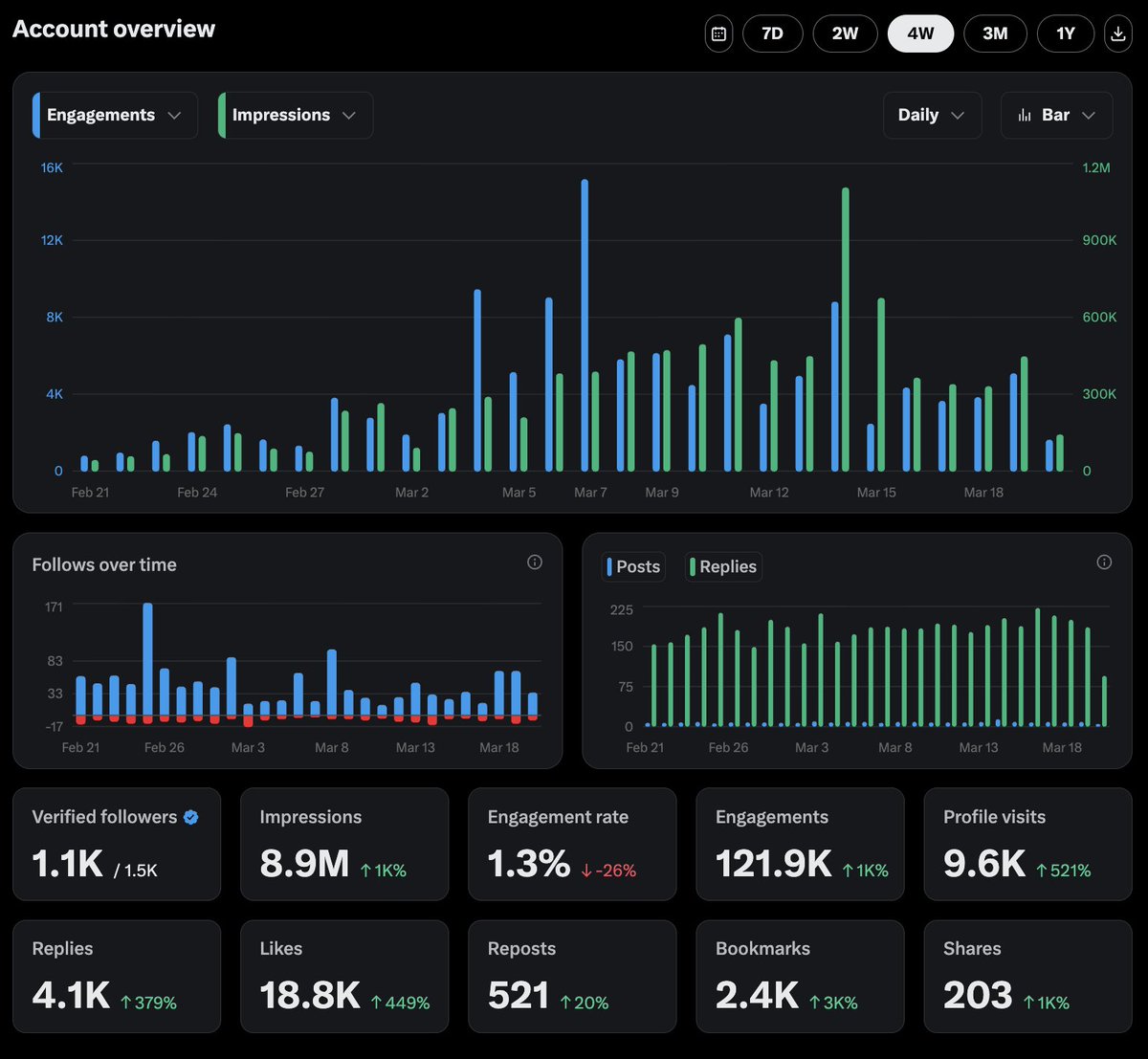Screen dimensions: 1148x1059
Task: Click the info icon on the Posts chart
Action: (1104, 563)
